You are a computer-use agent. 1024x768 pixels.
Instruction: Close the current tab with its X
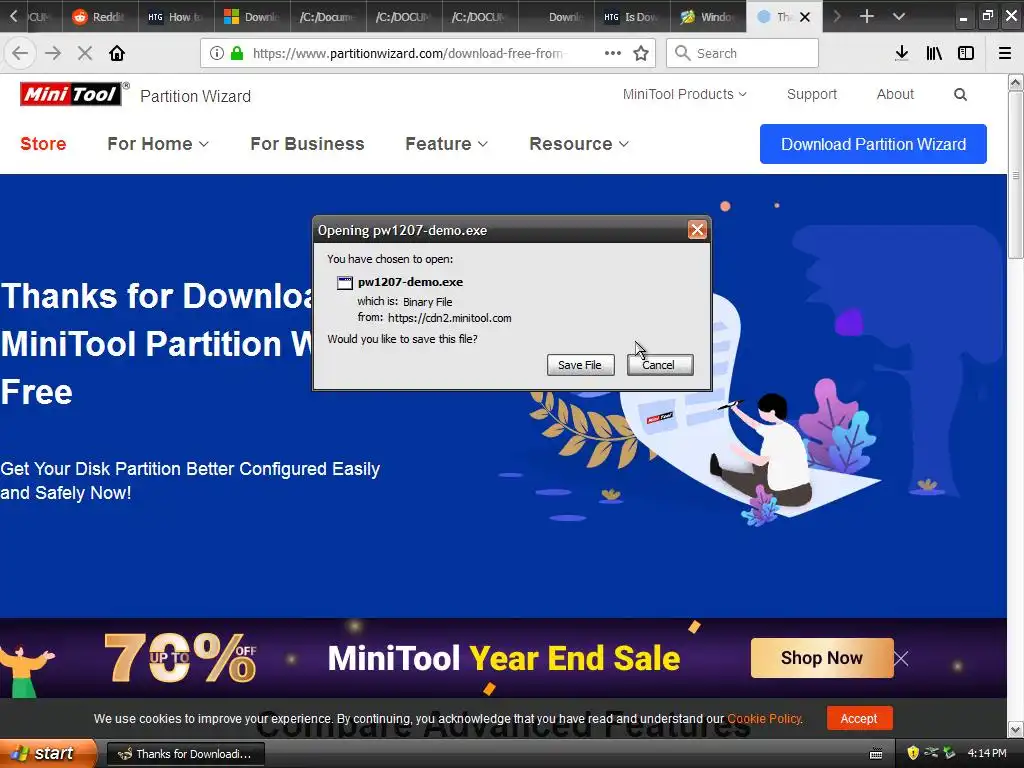pyautogui.click(x=805, y=17)
